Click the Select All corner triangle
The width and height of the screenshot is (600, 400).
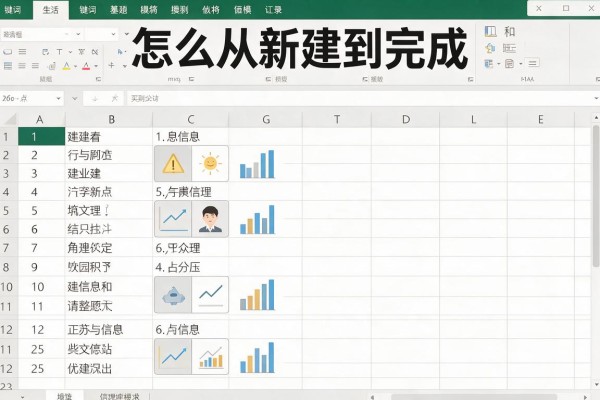[x=9, y=119]
